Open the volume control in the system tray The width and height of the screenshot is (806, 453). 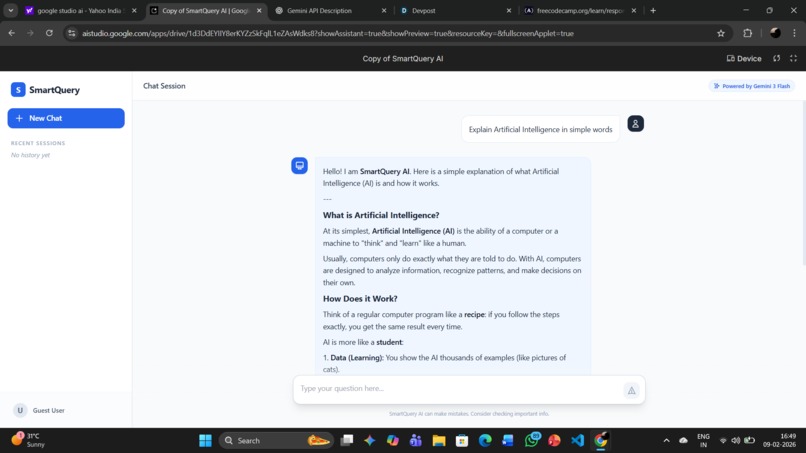click(736, 441)
